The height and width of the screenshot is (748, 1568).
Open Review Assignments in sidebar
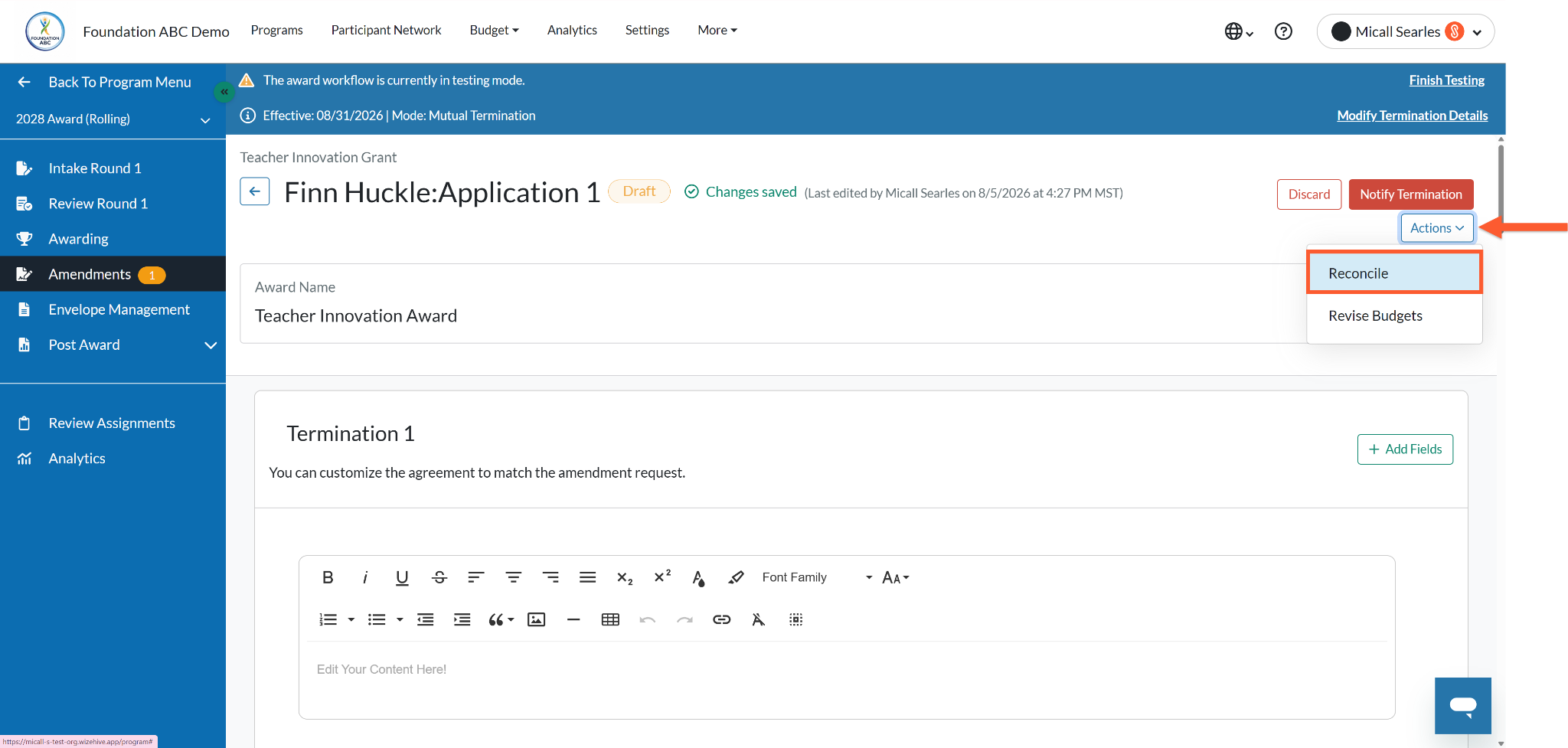[x=113, y=423]
